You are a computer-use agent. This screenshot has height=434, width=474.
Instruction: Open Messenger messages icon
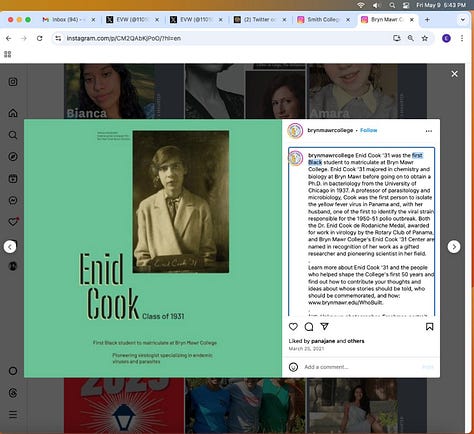pos(13,200)
